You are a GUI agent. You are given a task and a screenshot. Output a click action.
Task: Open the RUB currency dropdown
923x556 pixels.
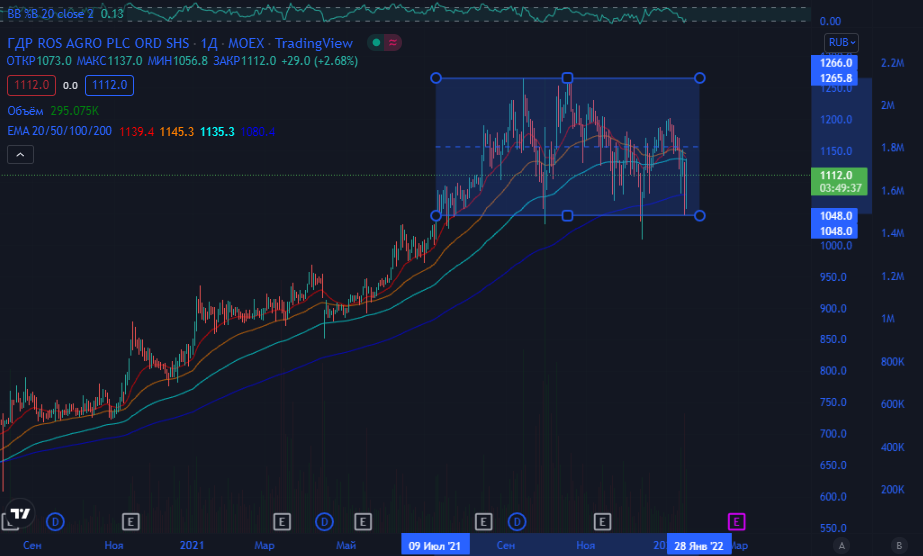click(841, 42)
